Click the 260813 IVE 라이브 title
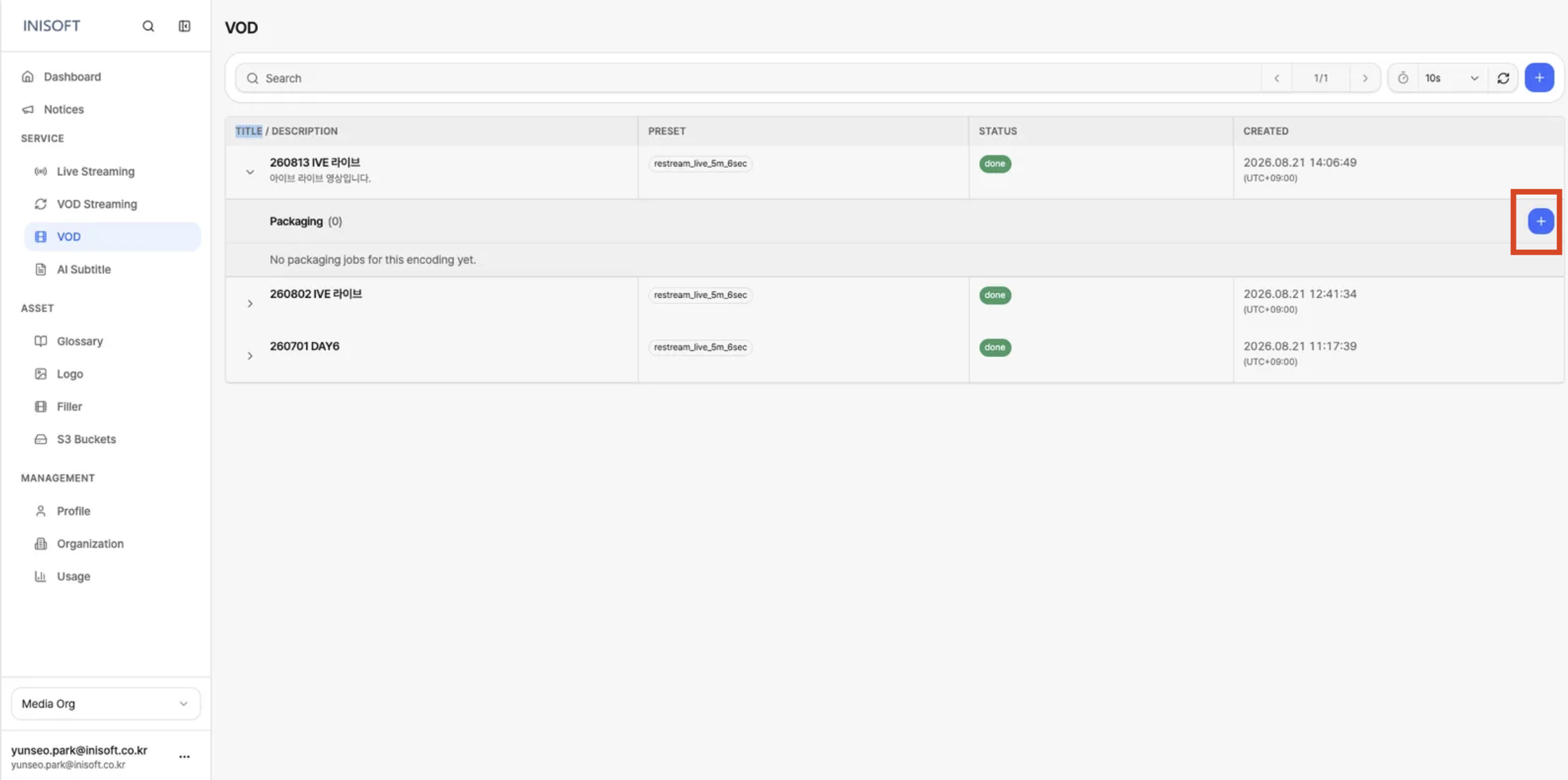 (x=315, y=162)
